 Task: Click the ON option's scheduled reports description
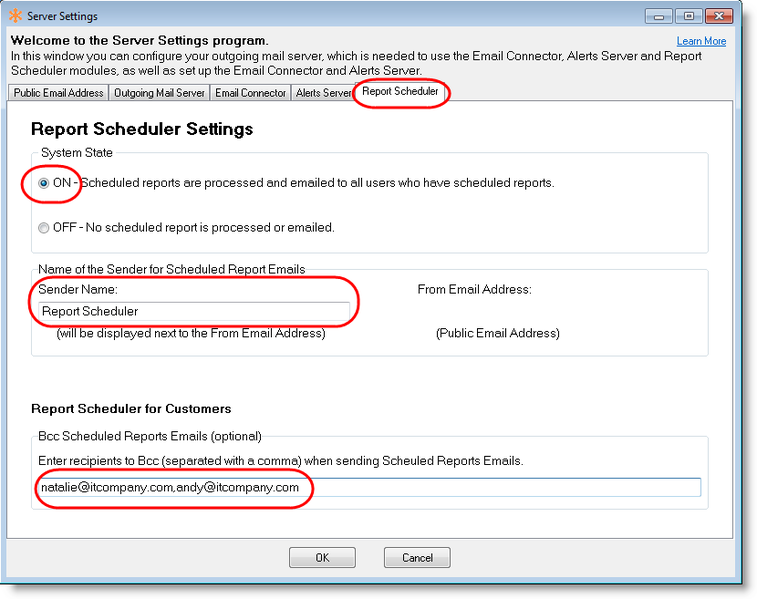[318, 183]
